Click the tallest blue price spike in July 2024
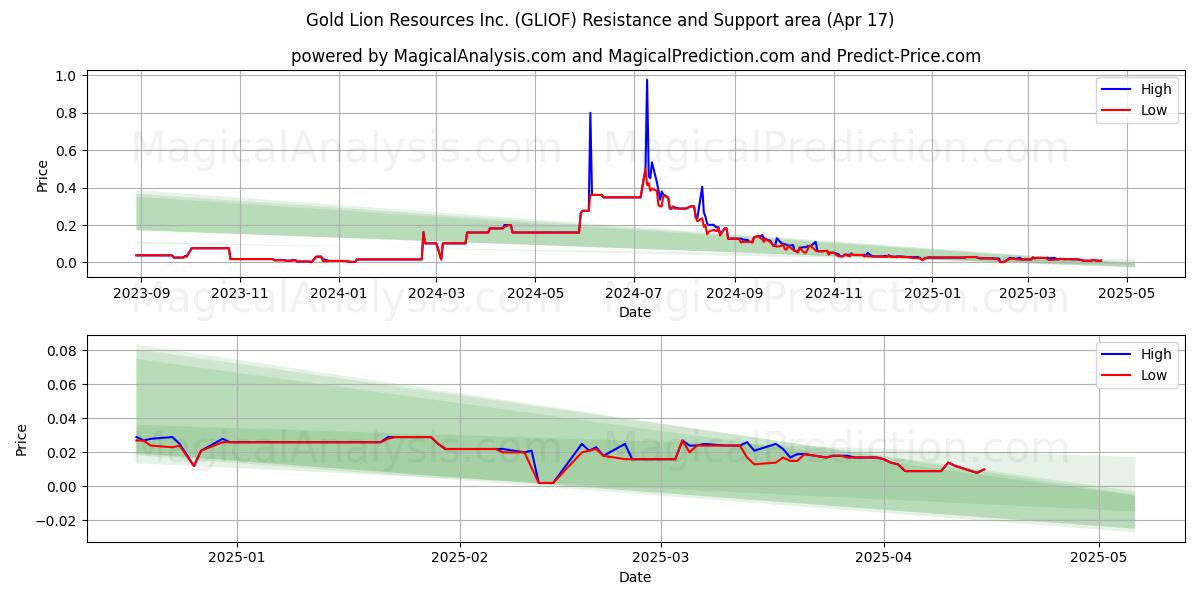1200x600 pixels. tap(647, 81)
